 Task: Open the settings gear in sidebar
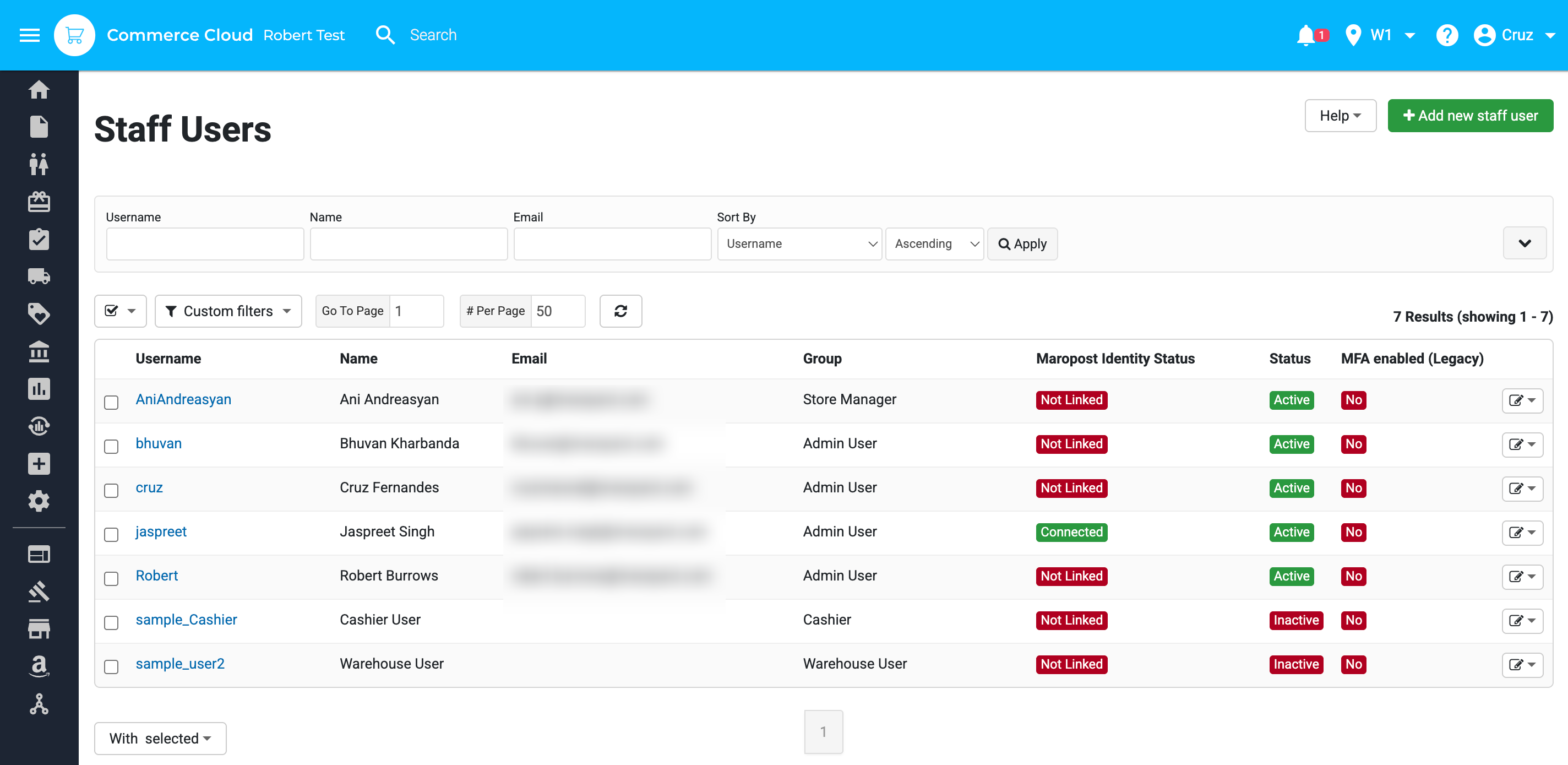[39, 501]
